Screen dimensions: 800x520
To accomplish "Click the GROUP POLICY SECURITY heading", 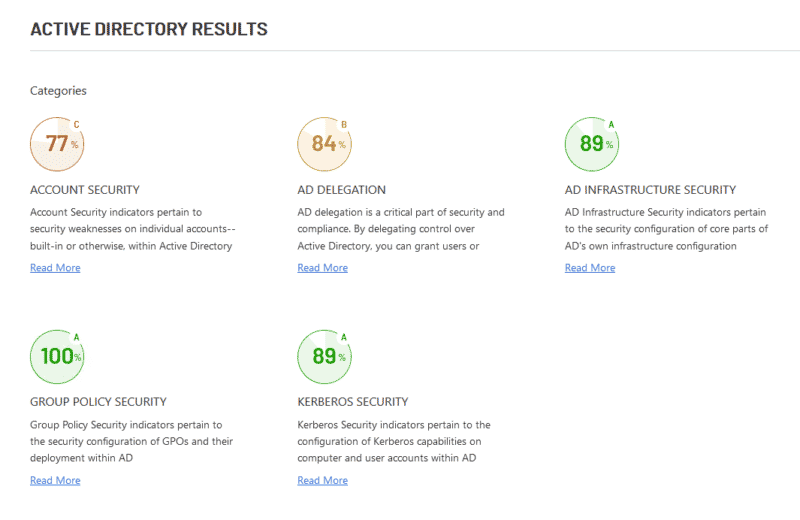I will click(x=98, y=402).
